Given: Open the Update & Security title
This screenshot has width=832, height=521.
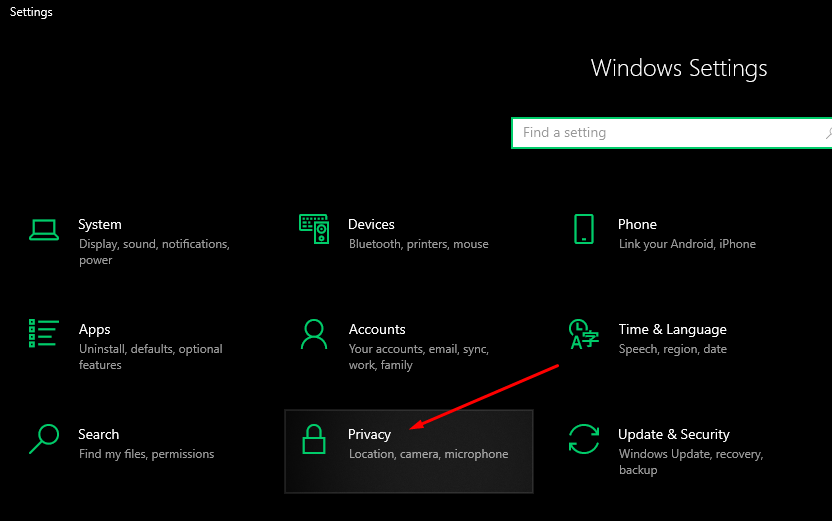Looking at the screenshot, I should (x=673, y=434).
